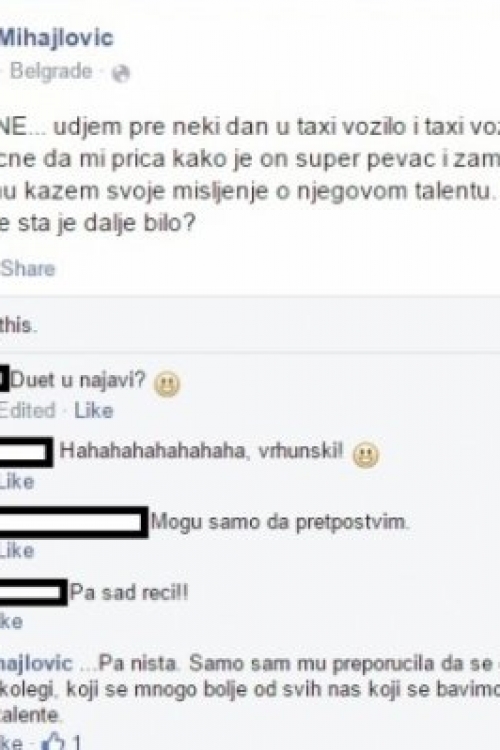Like the "Duet u najavi?" comment

point(94,411)
